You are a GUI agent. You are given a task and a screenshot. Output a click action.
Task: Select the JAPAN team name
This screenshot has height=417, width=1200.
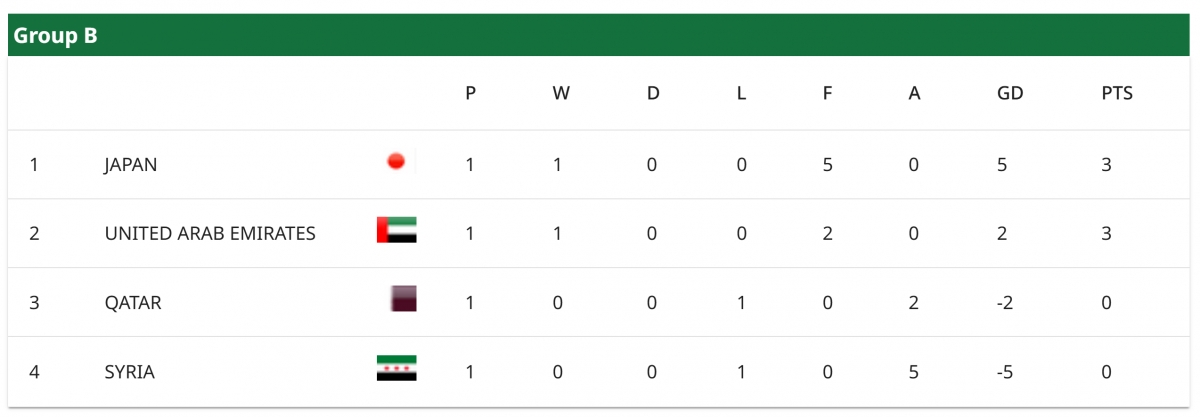click(x=131, y=165)
